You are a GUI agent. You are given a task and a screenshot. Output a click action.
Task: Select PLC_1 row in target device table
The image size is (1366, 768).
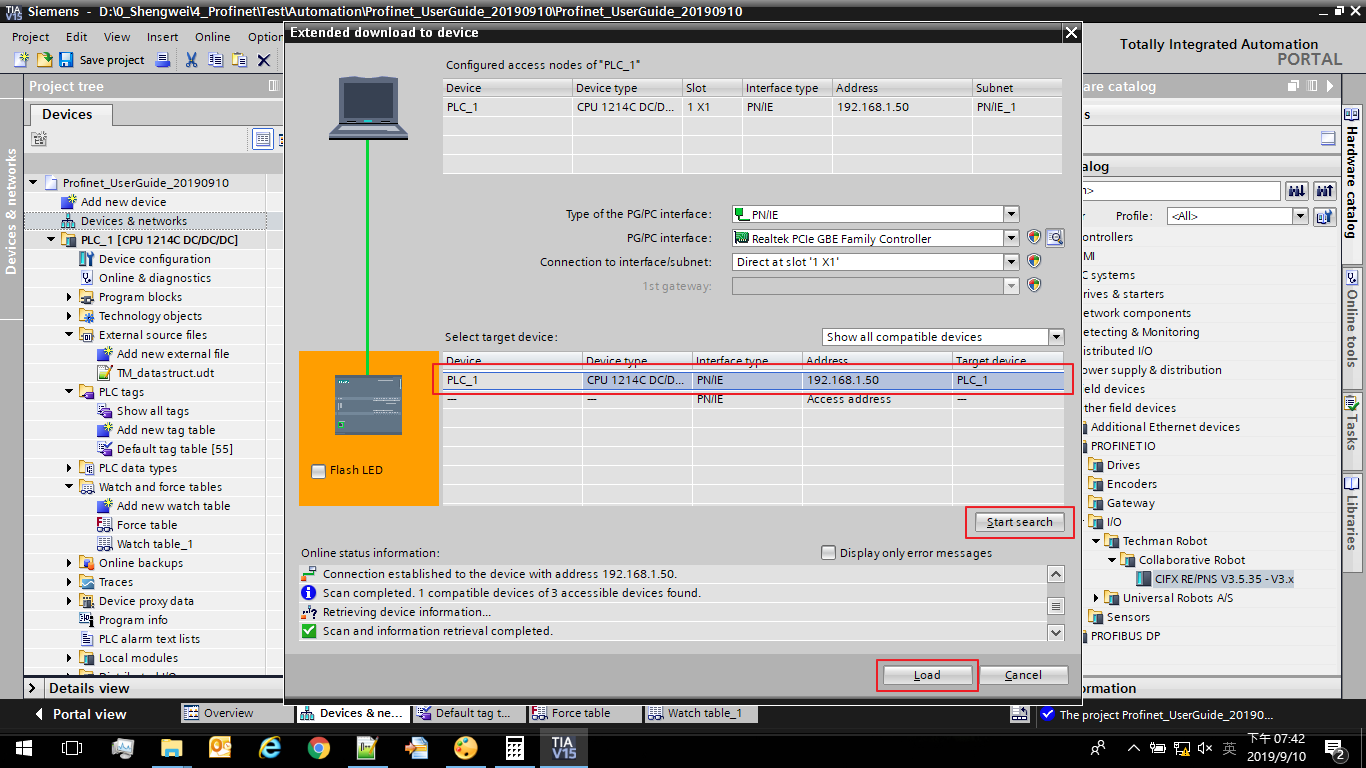(x=754, y=380)
